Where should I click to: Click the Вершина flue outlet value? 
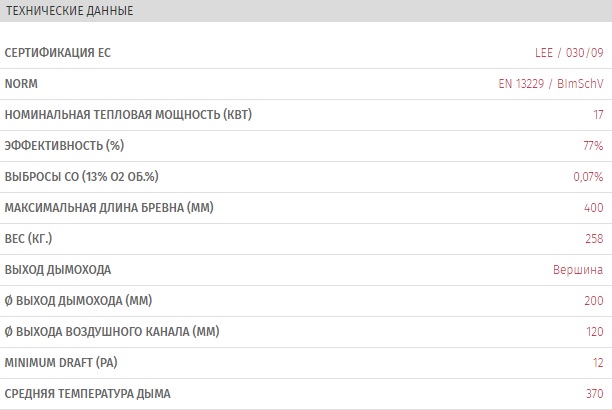(578, 270)
